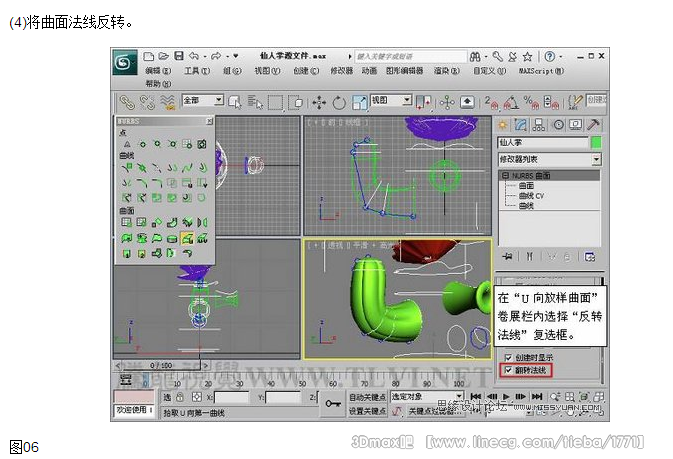Click the Save floppy disk icon

[x=179, y=56]
